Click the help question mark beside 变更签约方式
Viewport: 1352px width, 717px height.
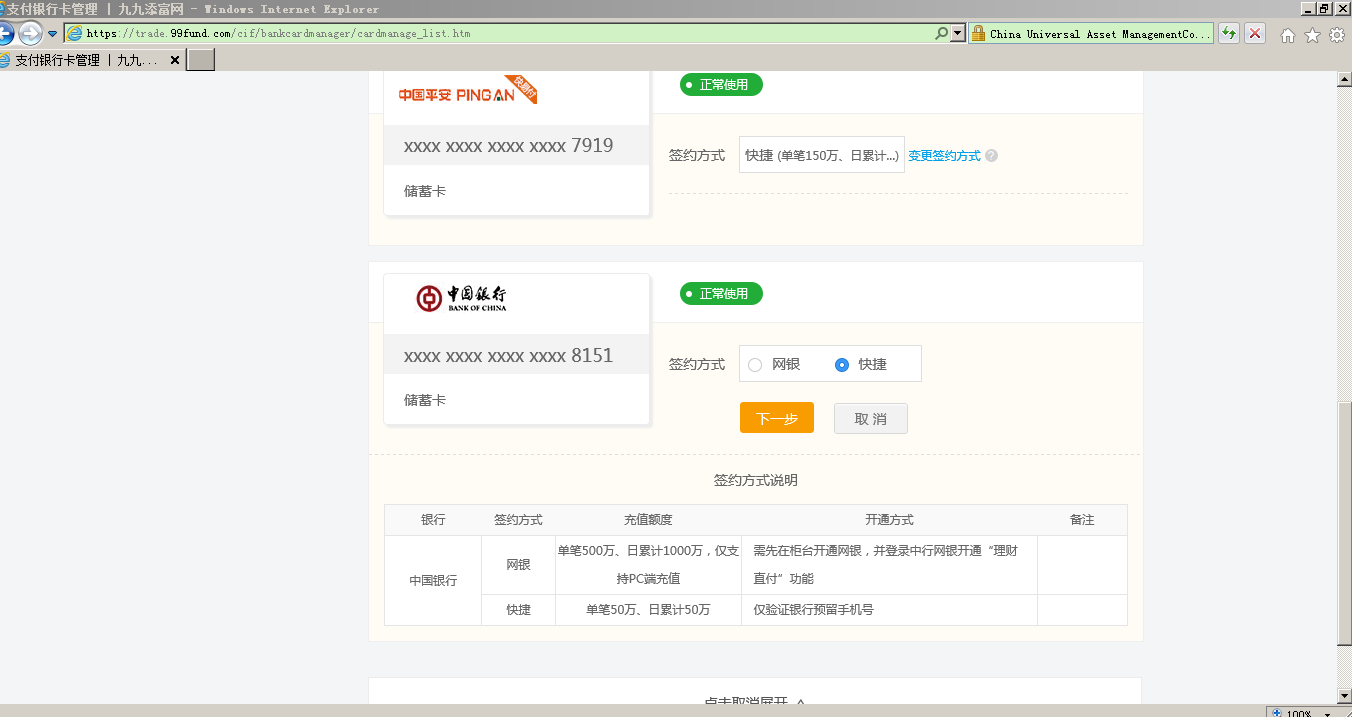(x=991, y=156)
